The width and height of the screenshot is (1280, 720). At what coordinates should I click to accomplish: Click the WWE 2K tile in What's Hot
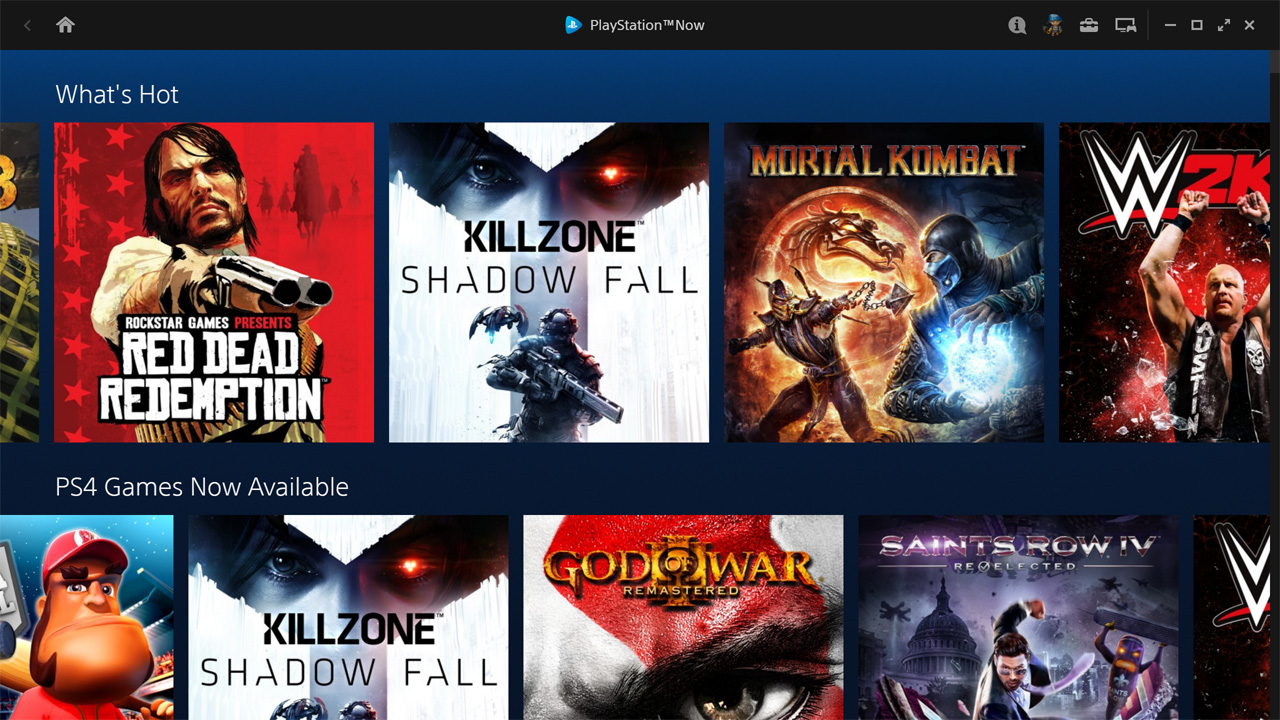(1165, 282)
